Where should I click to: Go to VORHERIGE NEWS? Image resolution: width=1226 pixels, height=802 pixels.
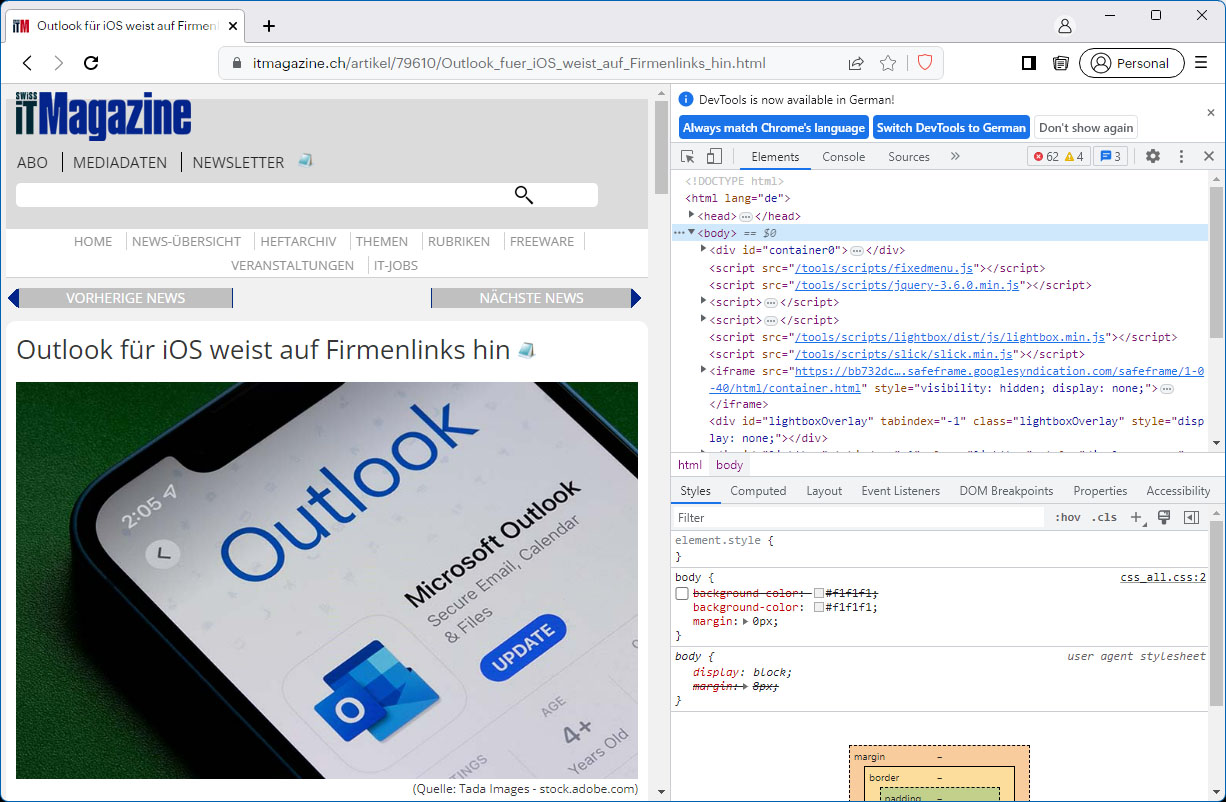click(125, 298)
